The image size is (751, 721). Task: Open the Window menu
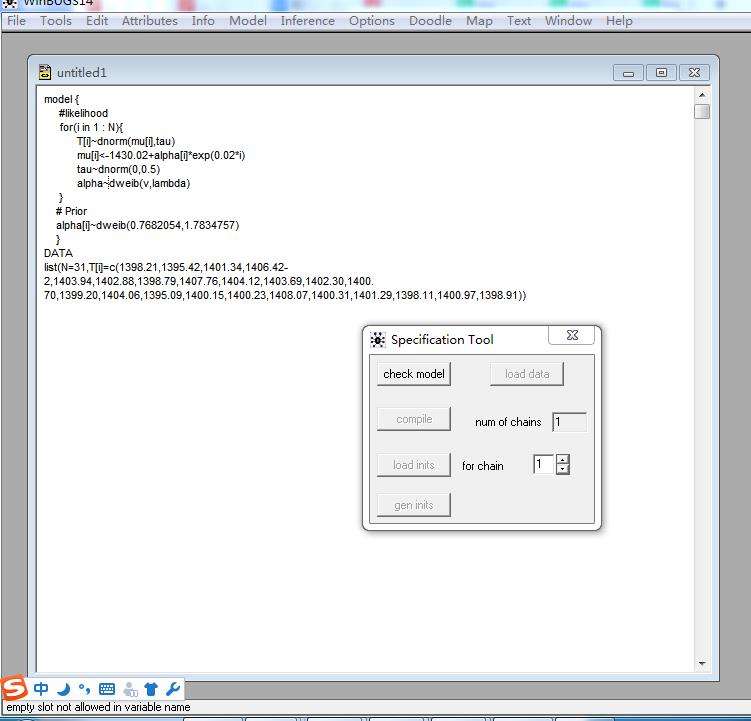coord(568,21)
